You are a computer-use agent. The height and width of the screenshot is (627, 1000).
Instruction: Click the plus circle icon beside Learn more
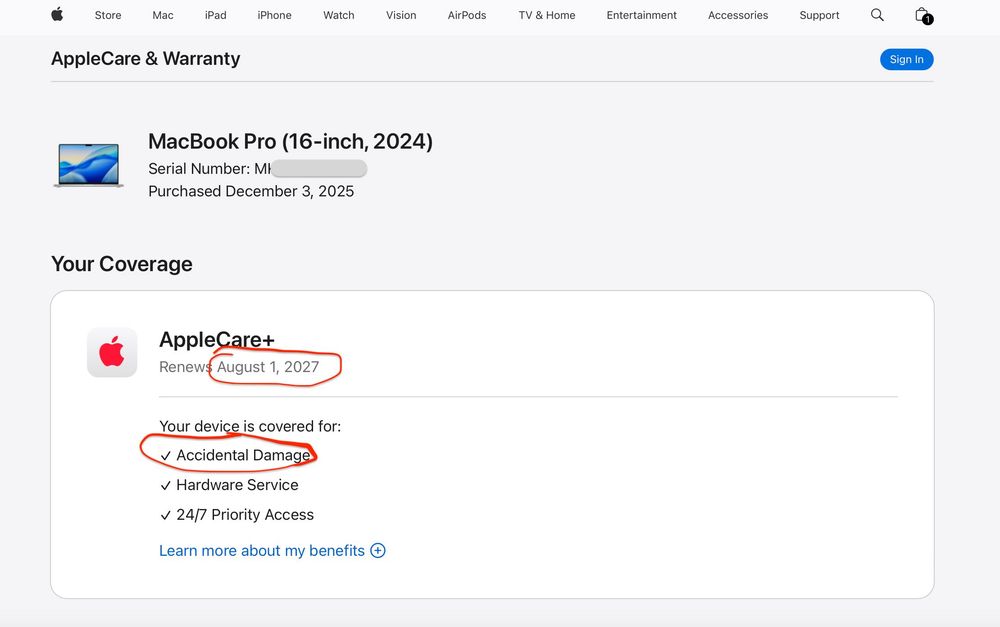tap(378, 550)
